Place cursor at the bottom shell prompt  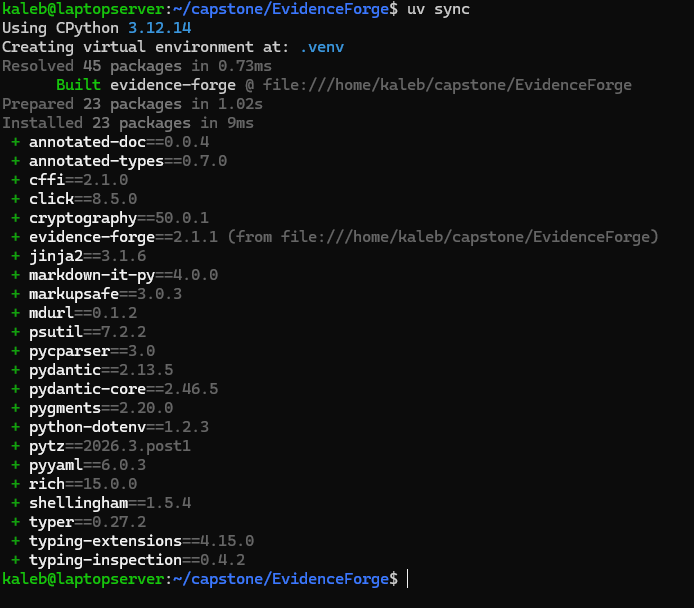click(408, 579)
